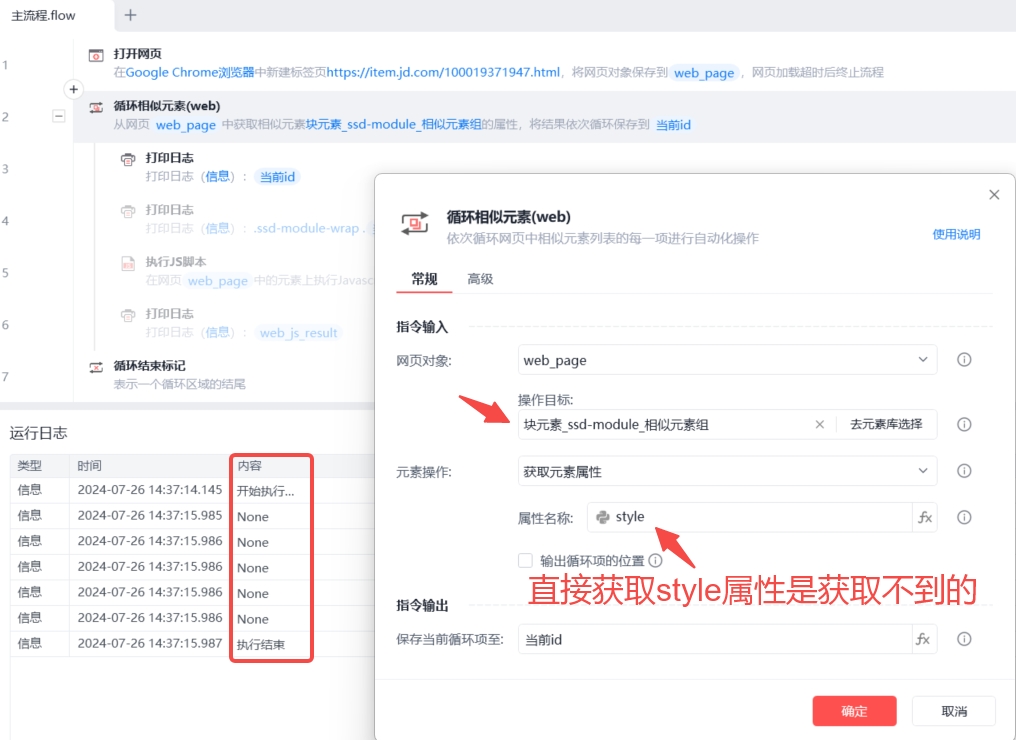Click the printer icon of line 4 打印日志
This screenshot has height=740, width=1016.
tap(128, 211)
